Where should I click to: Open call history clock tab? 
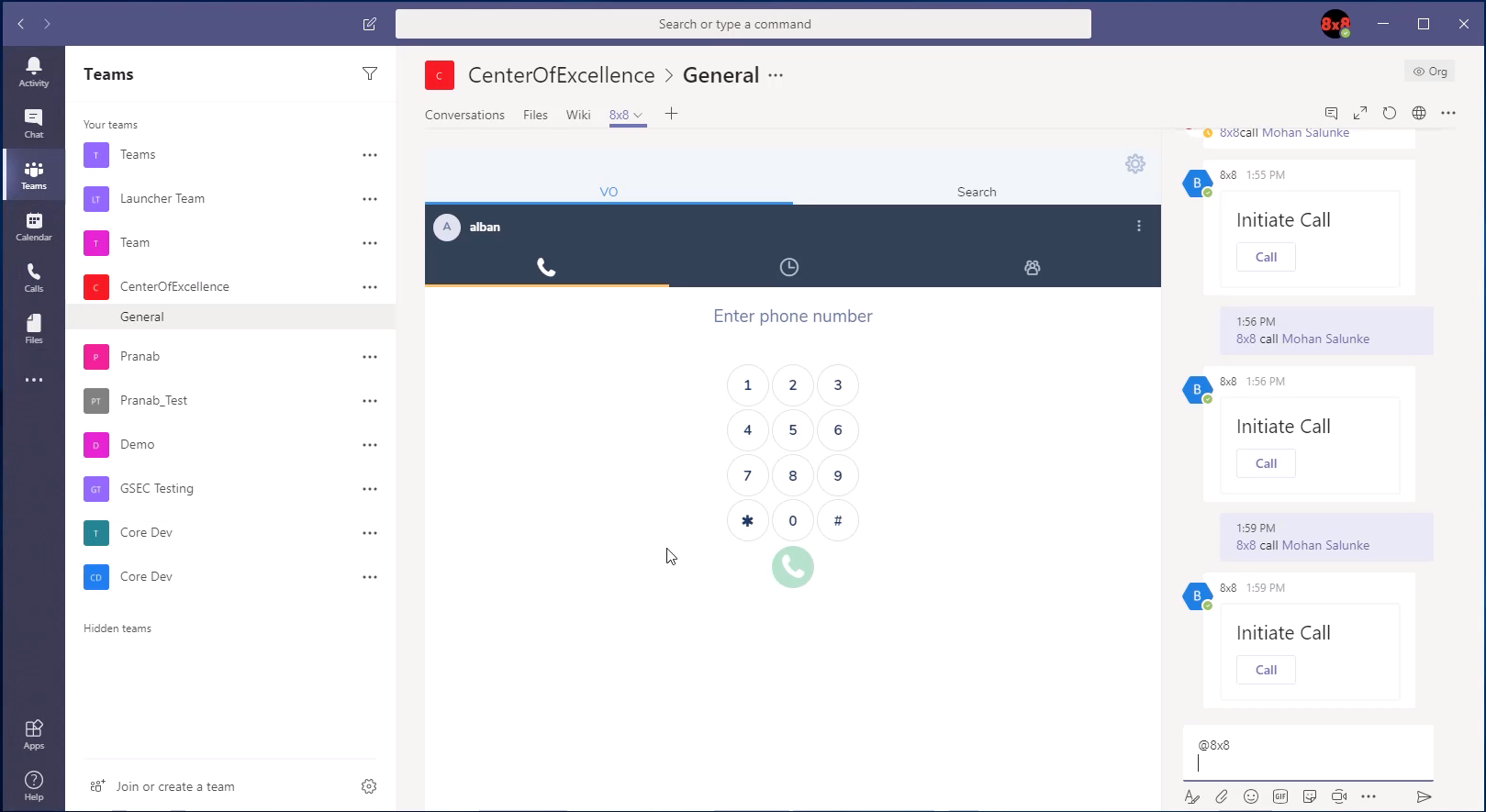pyautogui.click(x=789, y=267)
